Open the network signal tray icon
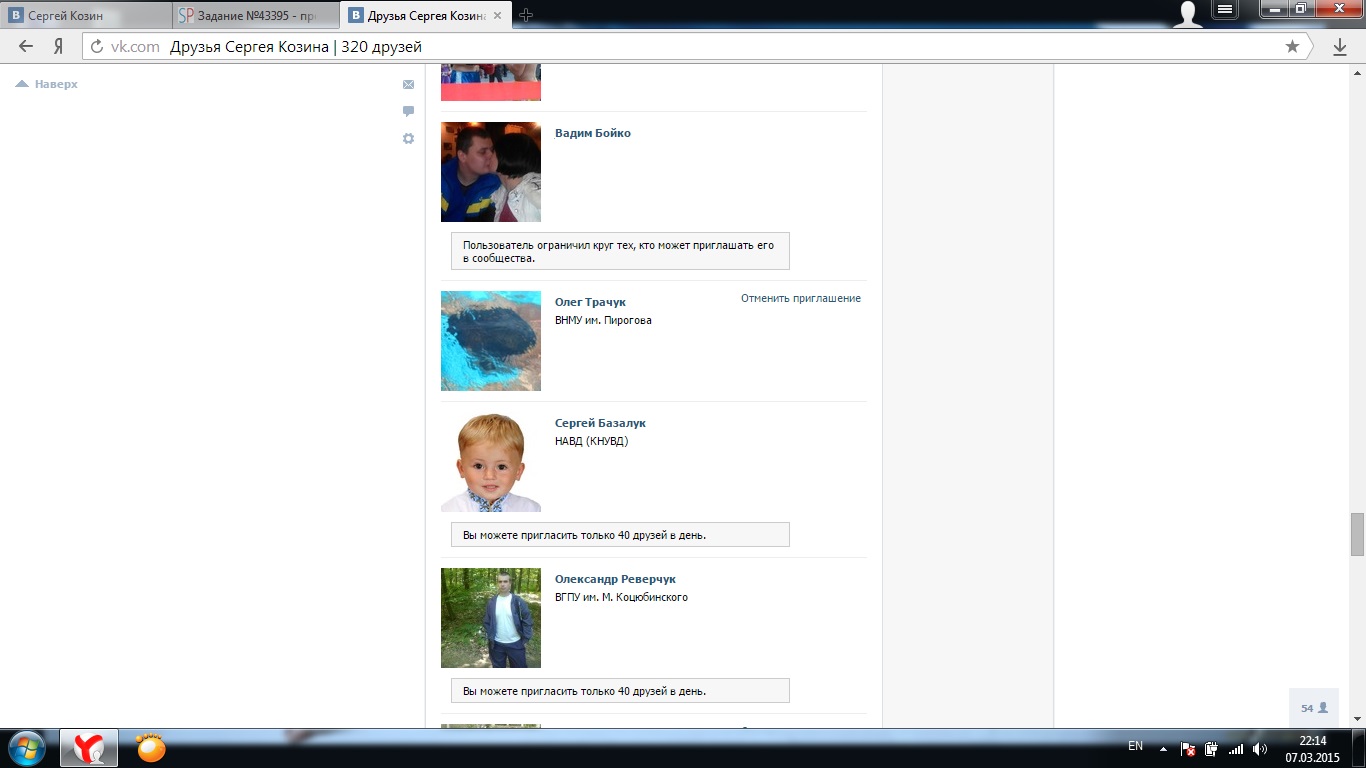1366x768 pixels. tap(1236, 748)
